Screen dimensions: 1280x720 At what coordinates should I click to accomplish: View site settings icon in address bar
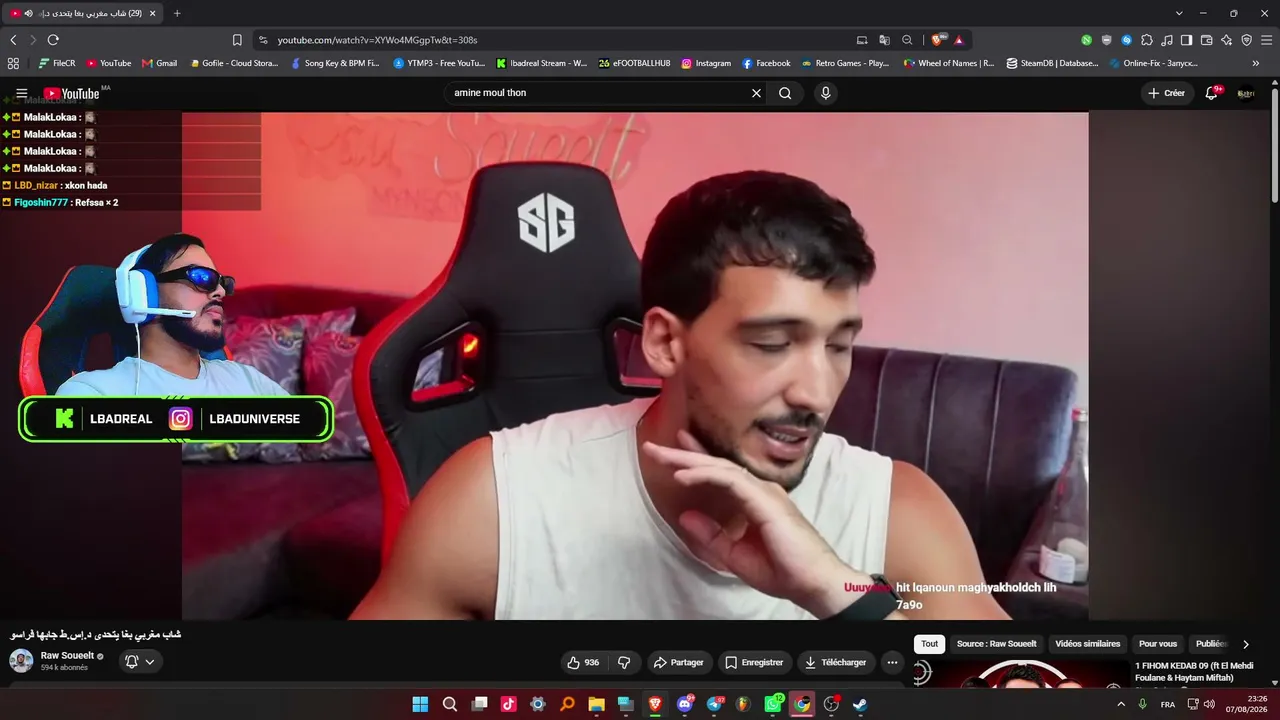[263, 40]
